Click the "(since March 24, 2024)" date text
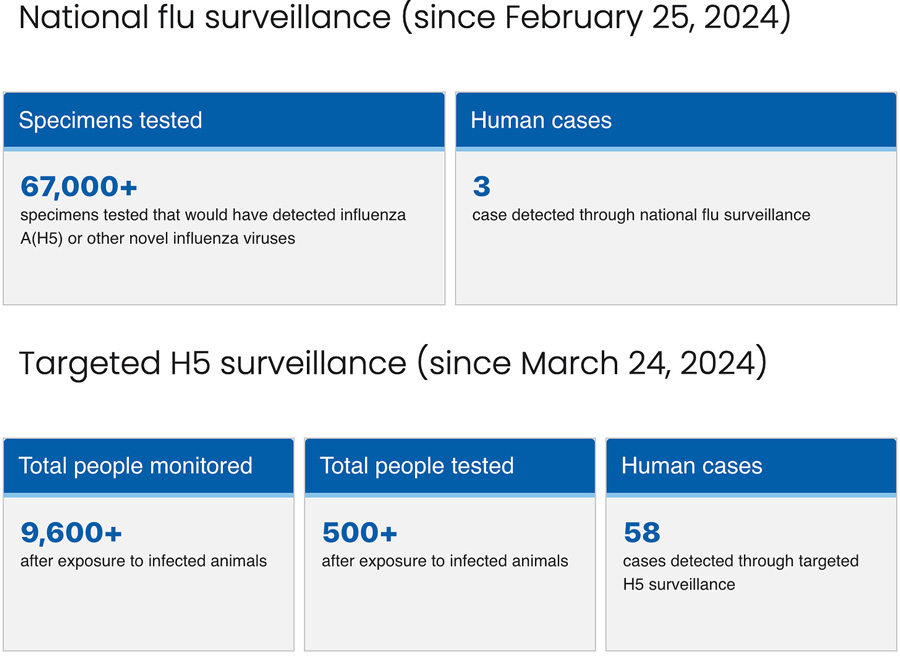The image size is (900, 656). coord(592,363)
